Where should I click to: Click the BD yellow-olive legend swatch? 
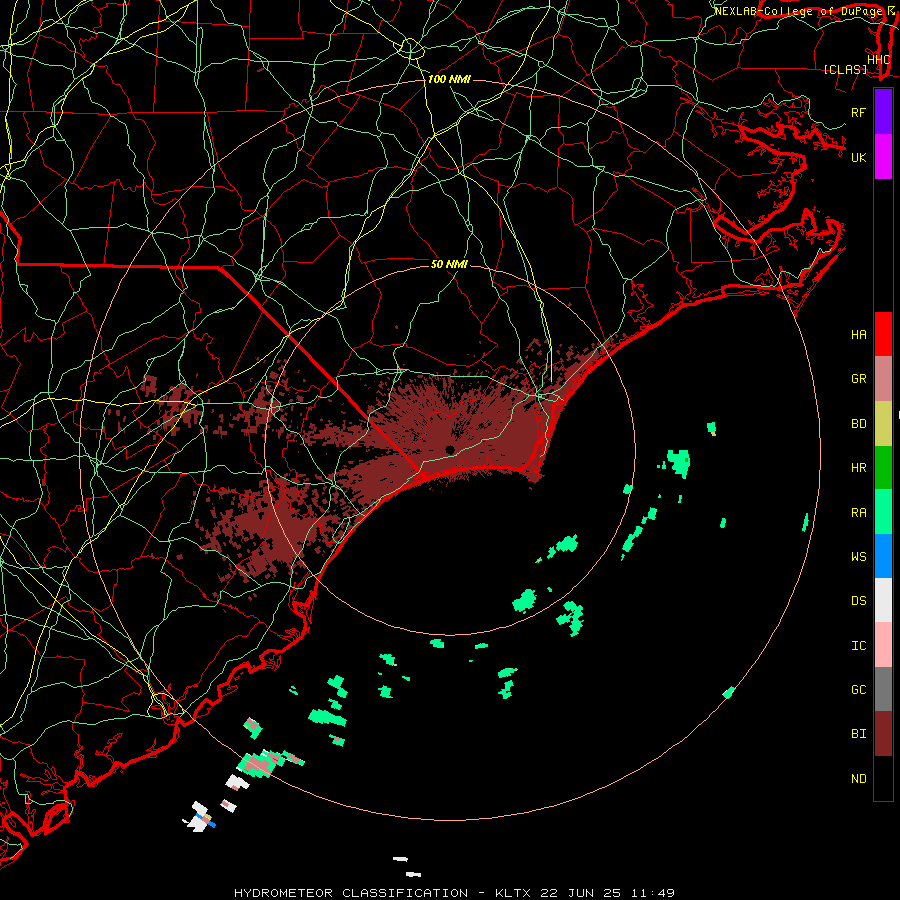coord(883,423)
